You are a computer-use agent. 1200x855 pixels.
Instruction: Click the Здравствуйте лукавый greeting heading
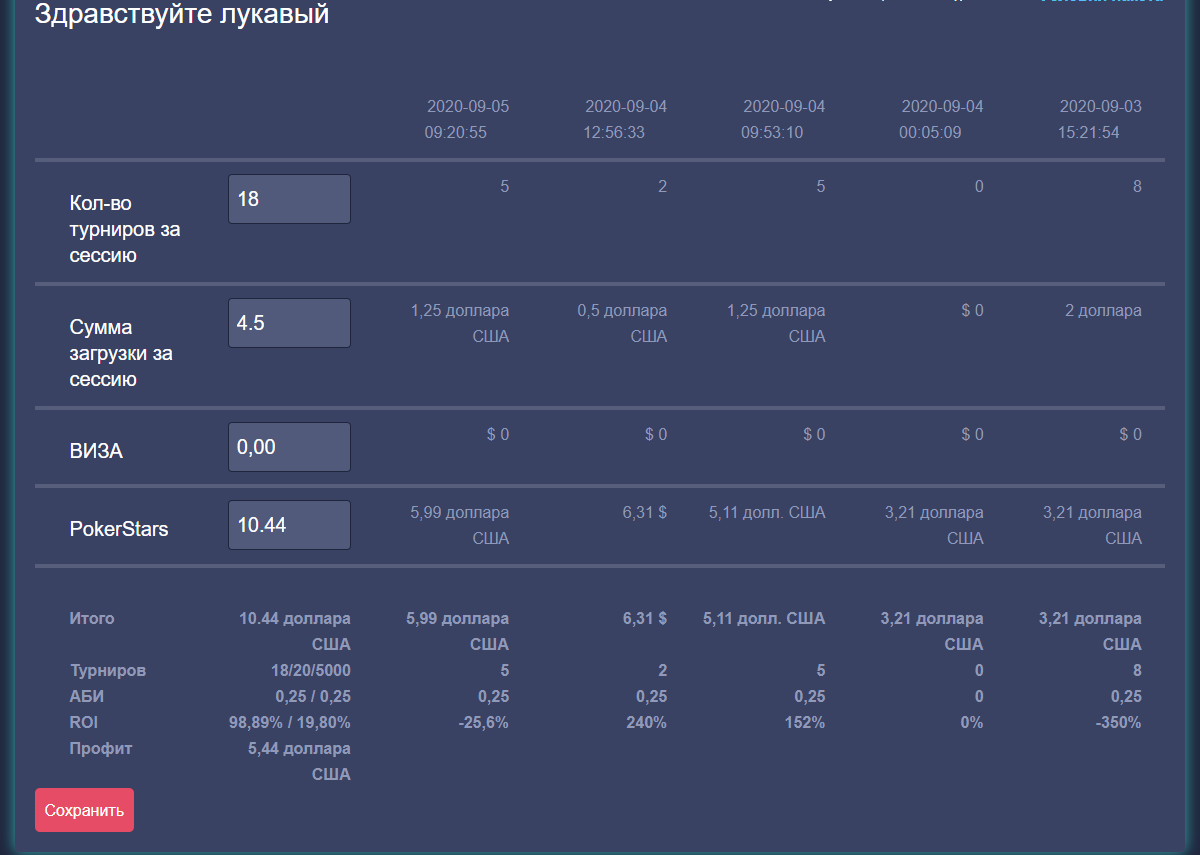(x=182, y=15)
